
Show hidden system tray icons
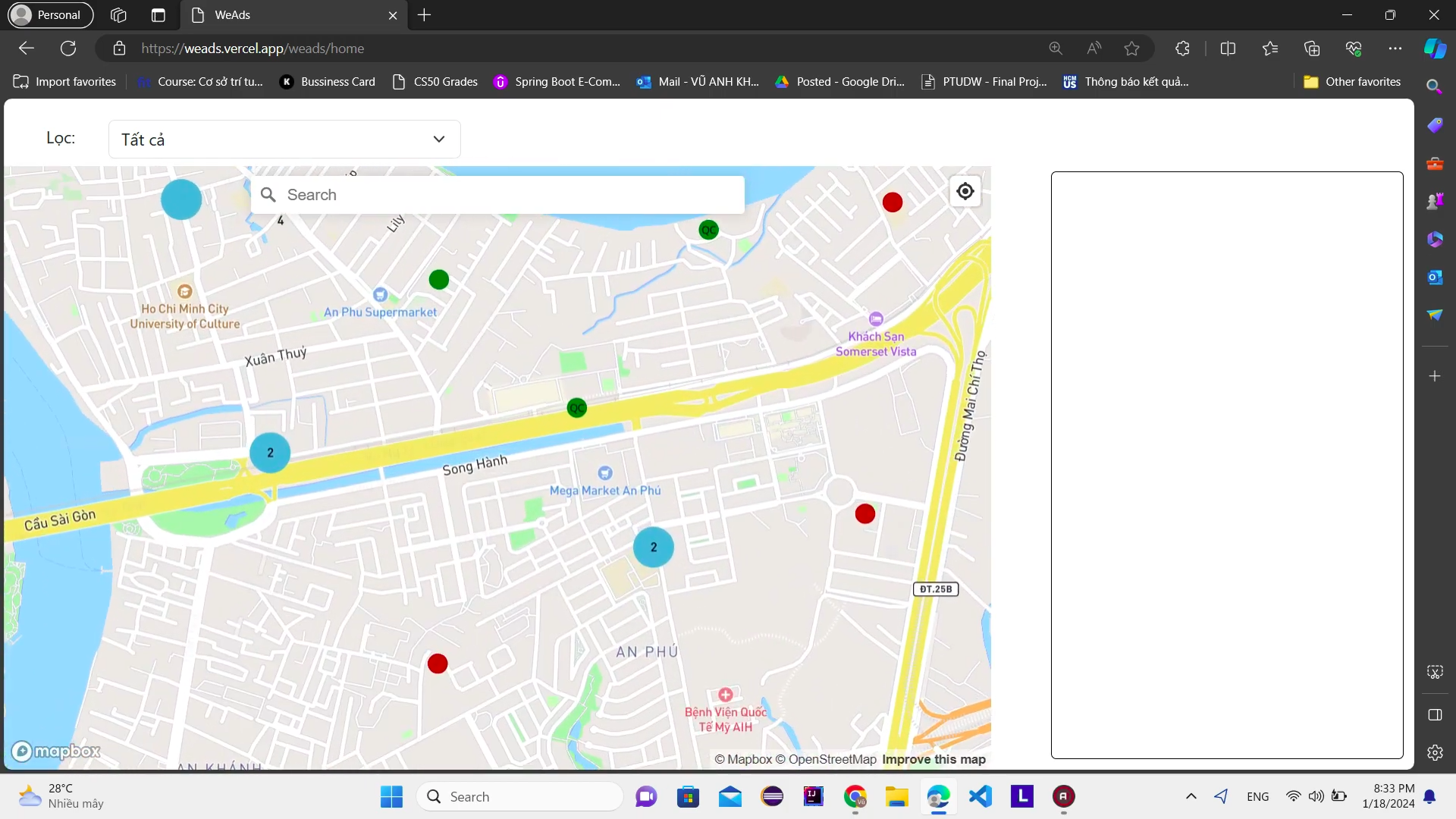(x=1191, y=796)
